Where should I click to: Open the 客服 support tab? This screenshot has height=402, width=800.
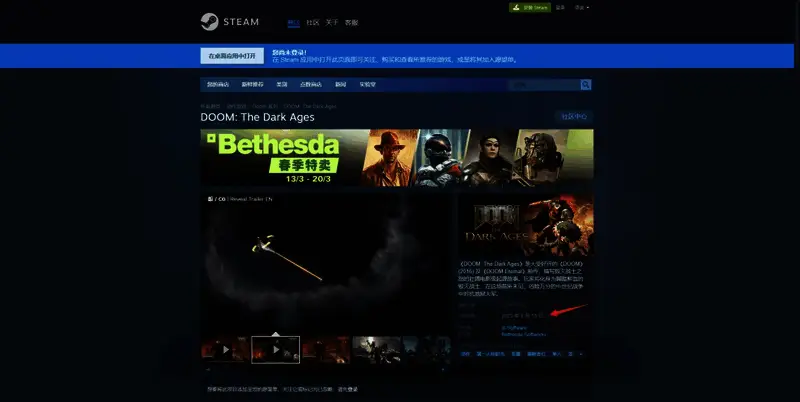pyautogui.click(x=352, y=22)
